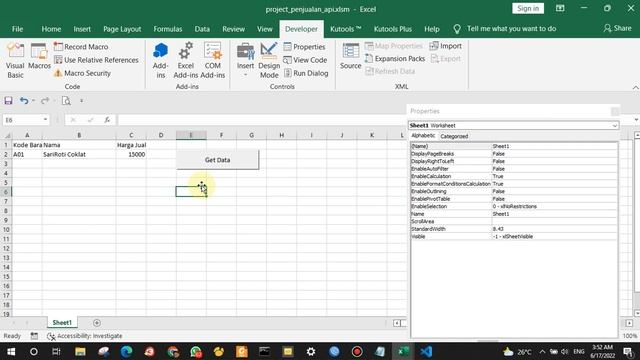Open the Visual Basic editor
Viewport: 640px width, 360px height.
(x=15, y=60)
